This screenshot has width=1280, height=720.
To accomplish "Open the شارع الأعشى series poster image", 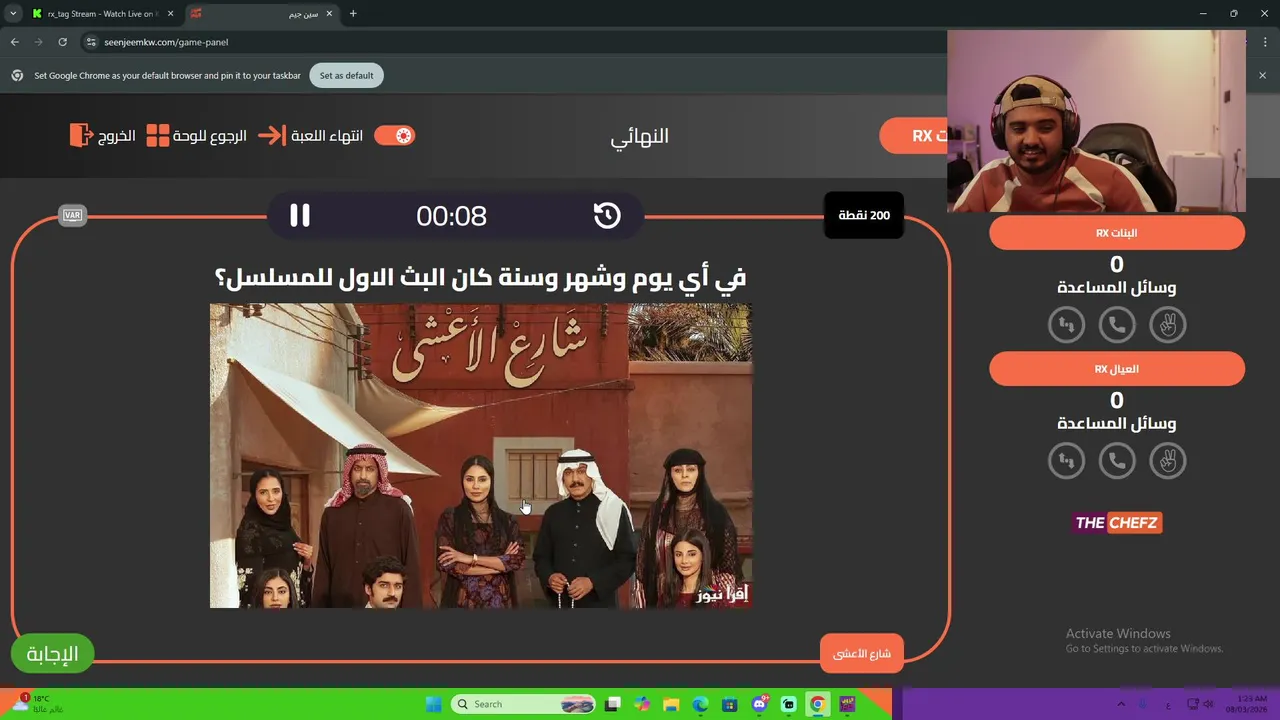I will [481, 456].
